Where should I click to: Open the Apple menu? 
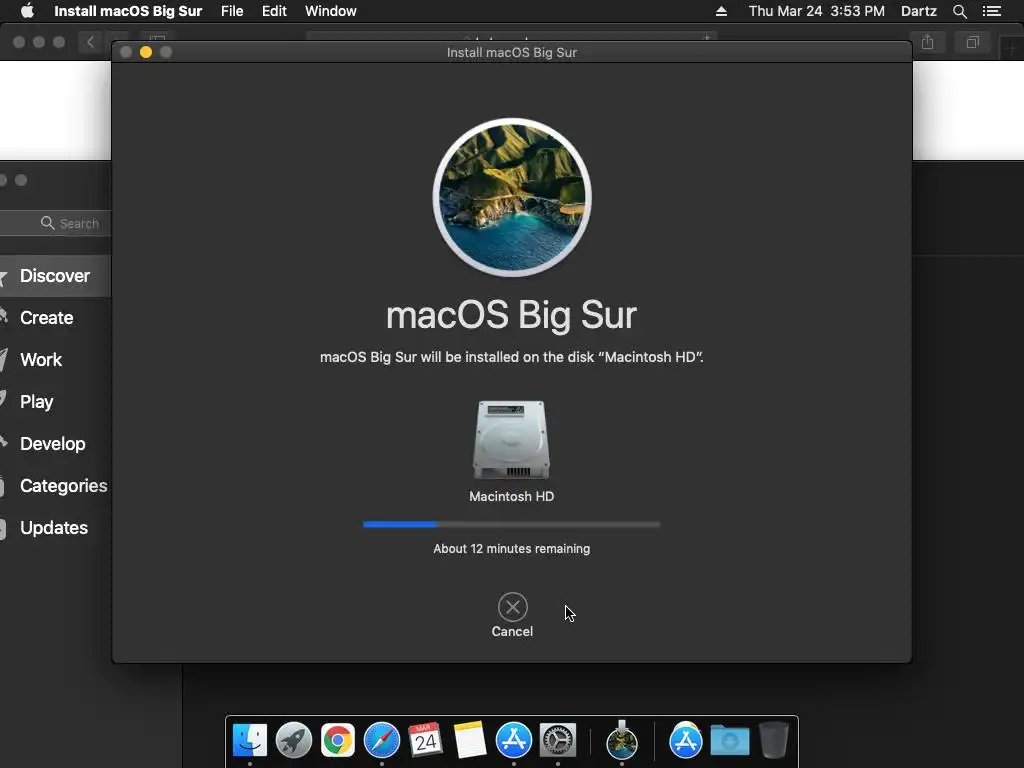27,11
